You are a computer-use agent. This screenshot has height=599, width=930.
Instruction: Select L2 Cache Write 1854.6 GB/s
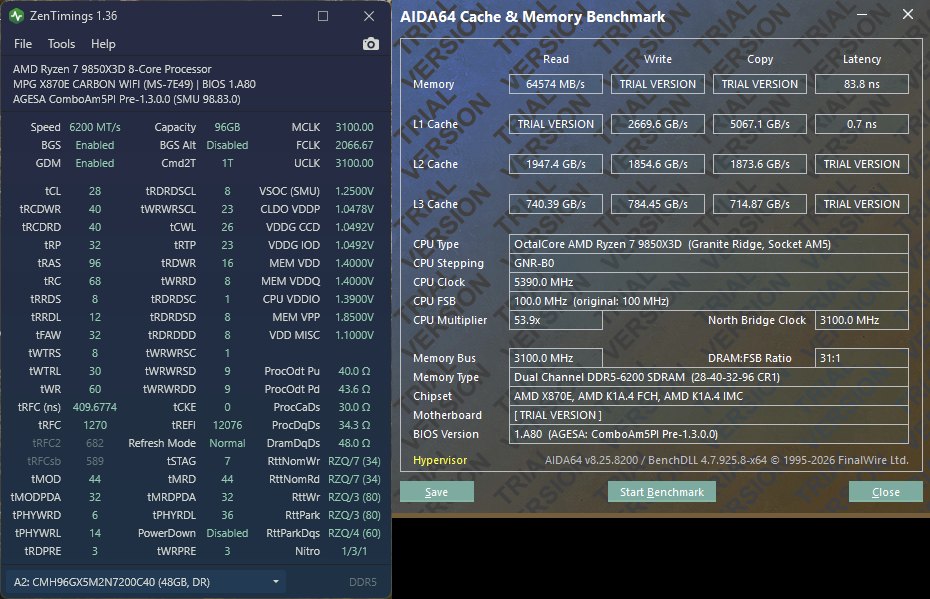point(658,164)
